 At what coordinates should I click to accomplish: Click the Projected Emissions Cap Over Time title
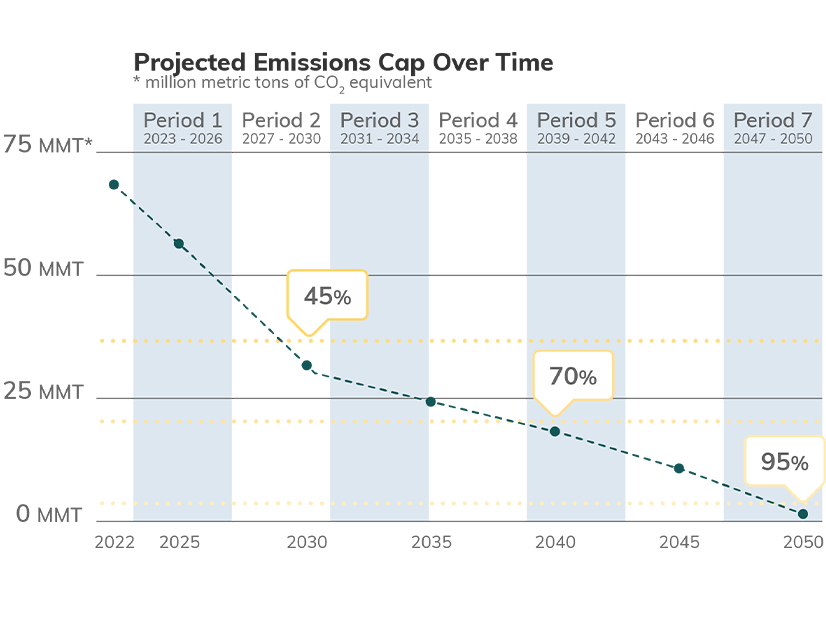tap(343, 63)
